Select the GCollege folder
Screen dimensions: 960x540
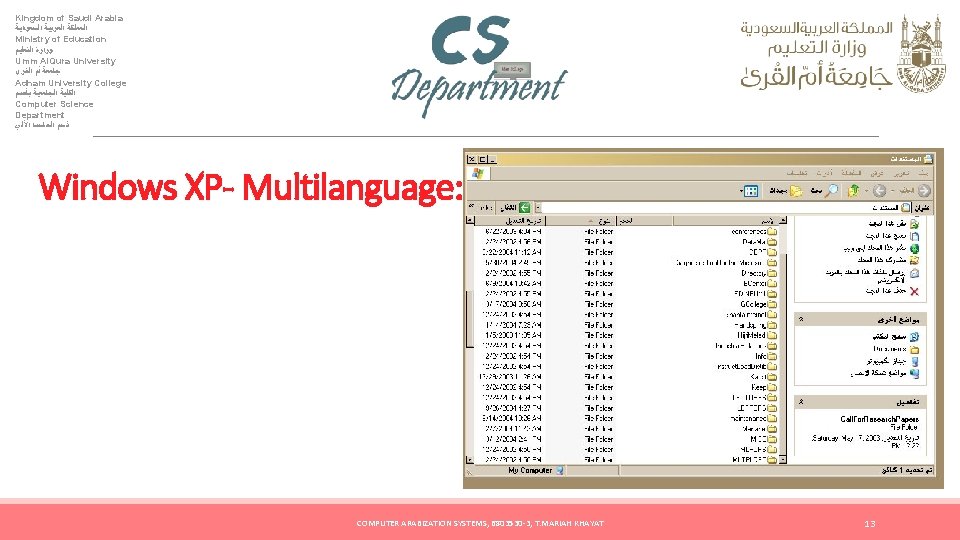(x=758, y=304)
